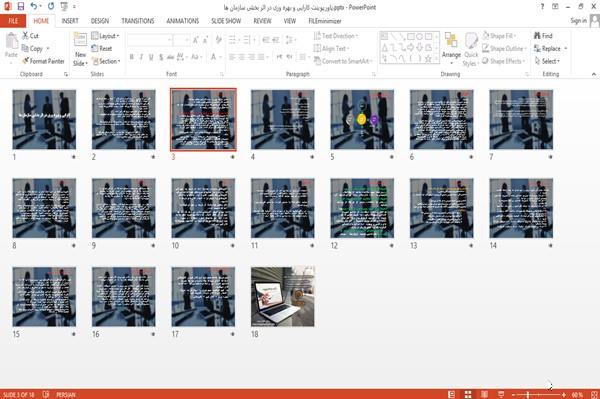The height and width of the screenshot is (399, 600).
Task: Toggle the second paragraph alignment button
Action: pyautogui.click(x=241, y=57)
